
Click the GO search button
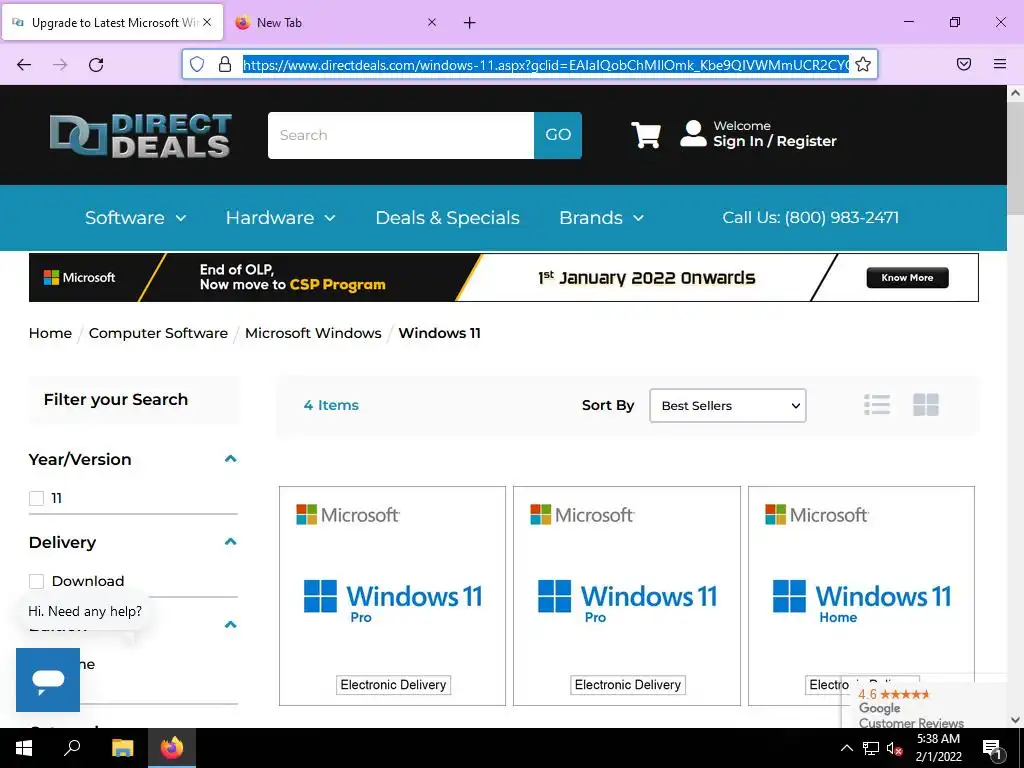[558, 135]
